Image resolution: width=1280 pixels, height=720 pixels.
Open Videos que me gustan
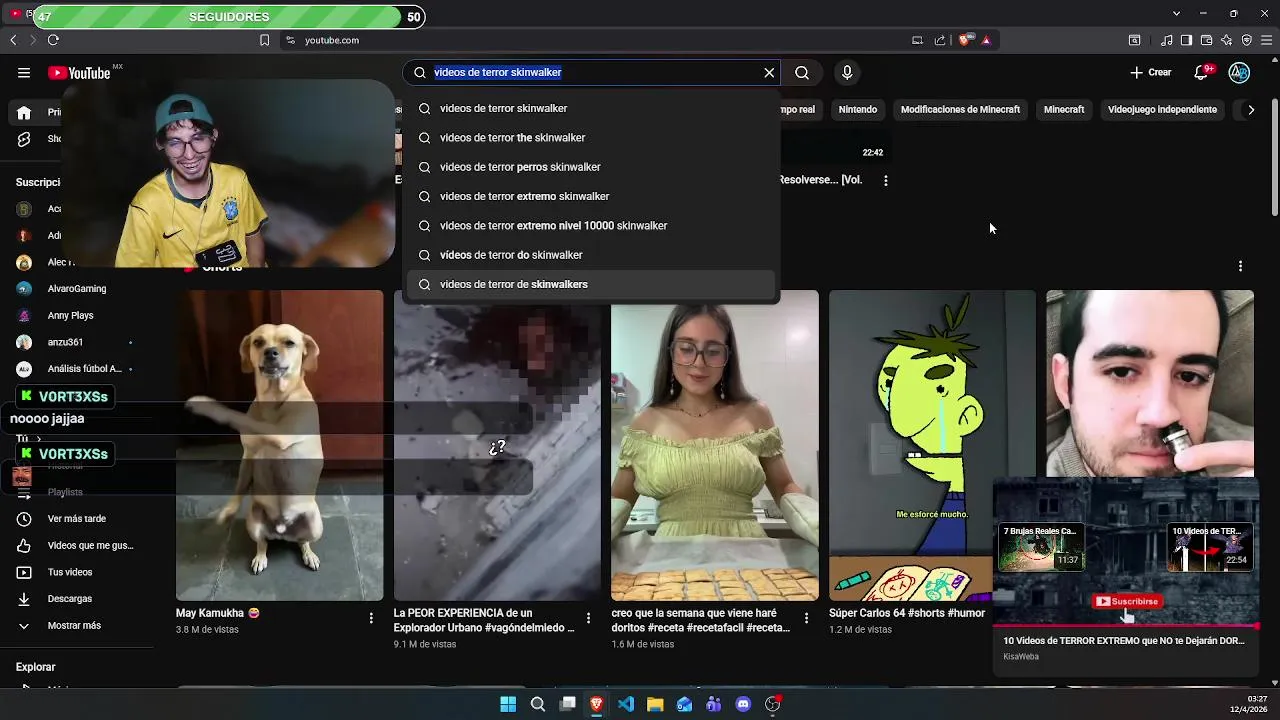pyautogui.click(x=90, y=545)
